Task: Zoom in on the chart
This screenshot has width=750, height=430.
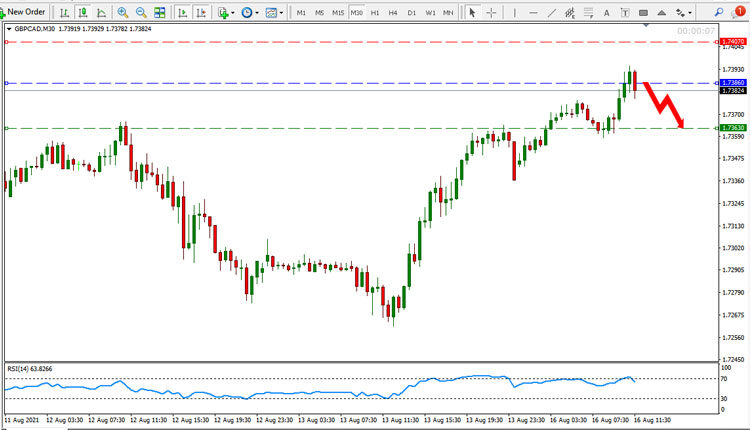Action: 122,13
